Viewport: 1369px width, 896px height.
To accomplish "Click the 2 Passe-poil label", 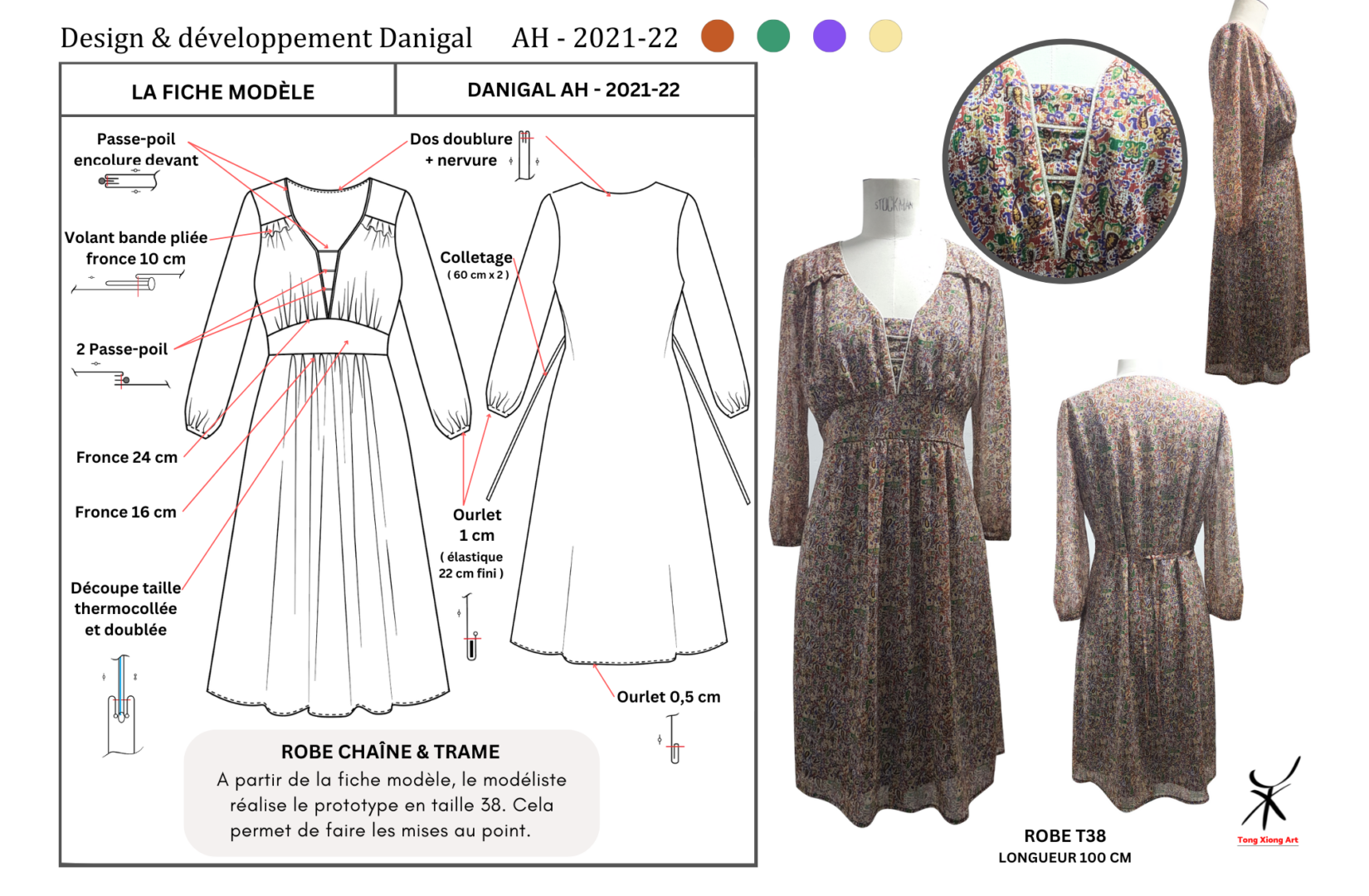I will 122,349.
